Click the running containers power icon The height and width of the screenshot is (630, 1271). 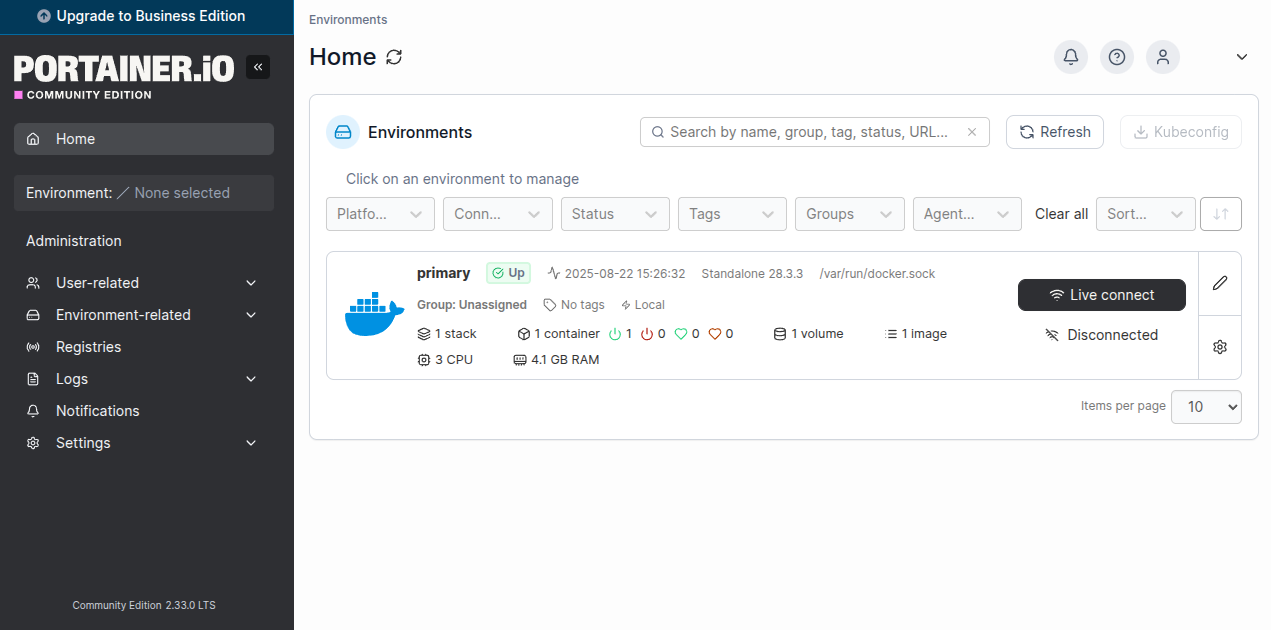click(615, 334)
